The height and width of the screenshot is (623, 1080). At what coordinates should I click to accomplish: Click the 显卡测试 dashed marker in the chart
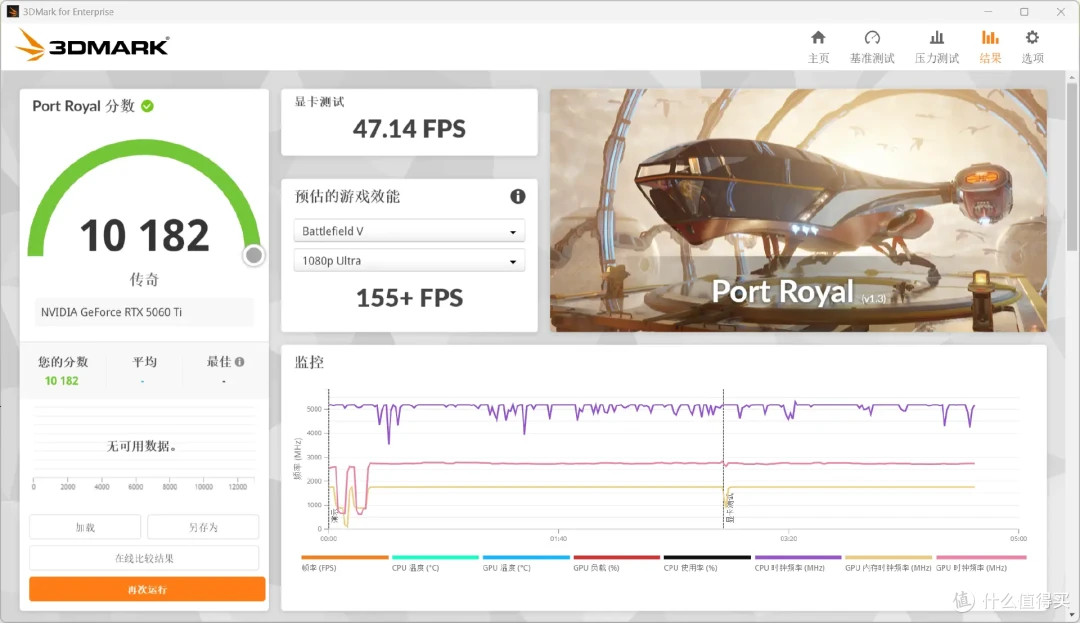coord(724,458)
